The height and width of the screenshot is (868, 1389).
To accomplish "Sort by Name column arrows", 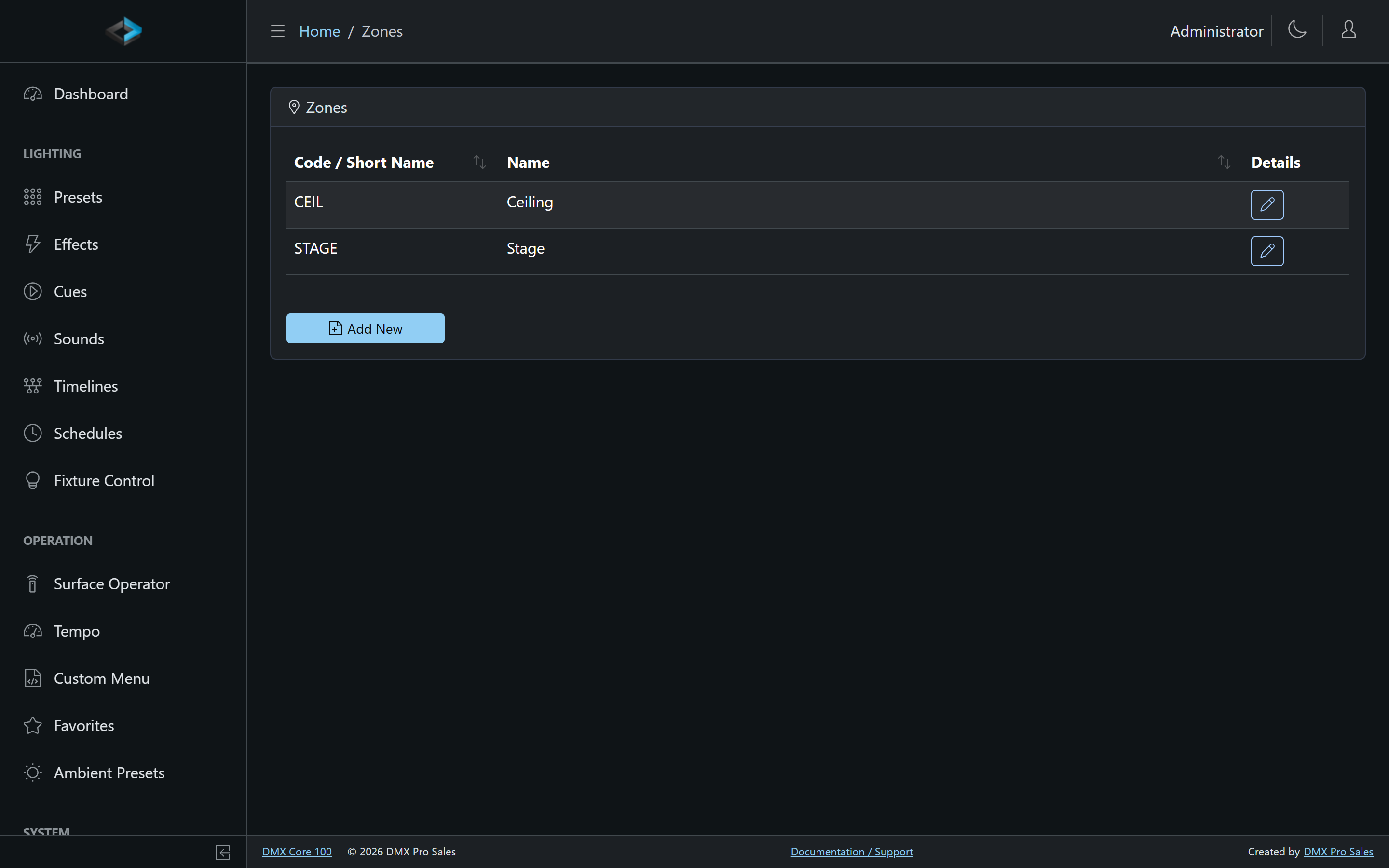I will [1224, 163].
